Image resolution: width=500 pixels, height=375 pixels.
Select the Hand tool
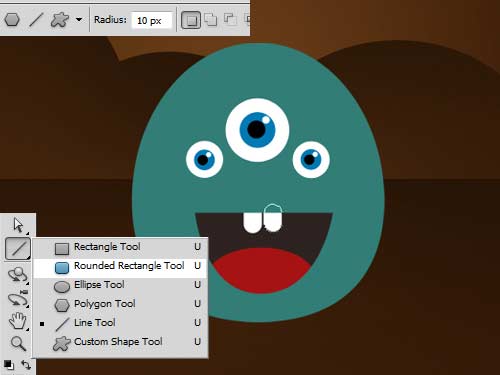[17, 321]
